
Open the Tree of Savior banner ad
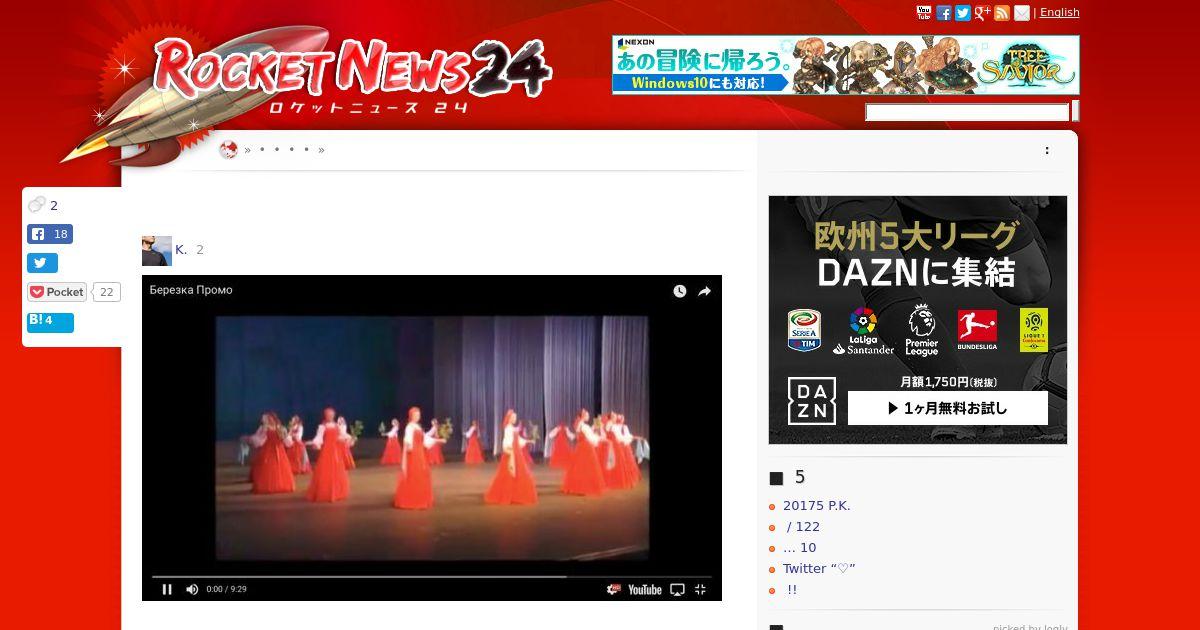tap(846, 65)
